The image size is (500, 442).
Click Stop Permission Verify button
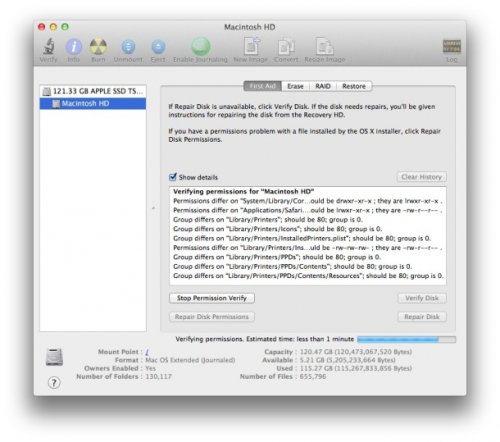212,298
